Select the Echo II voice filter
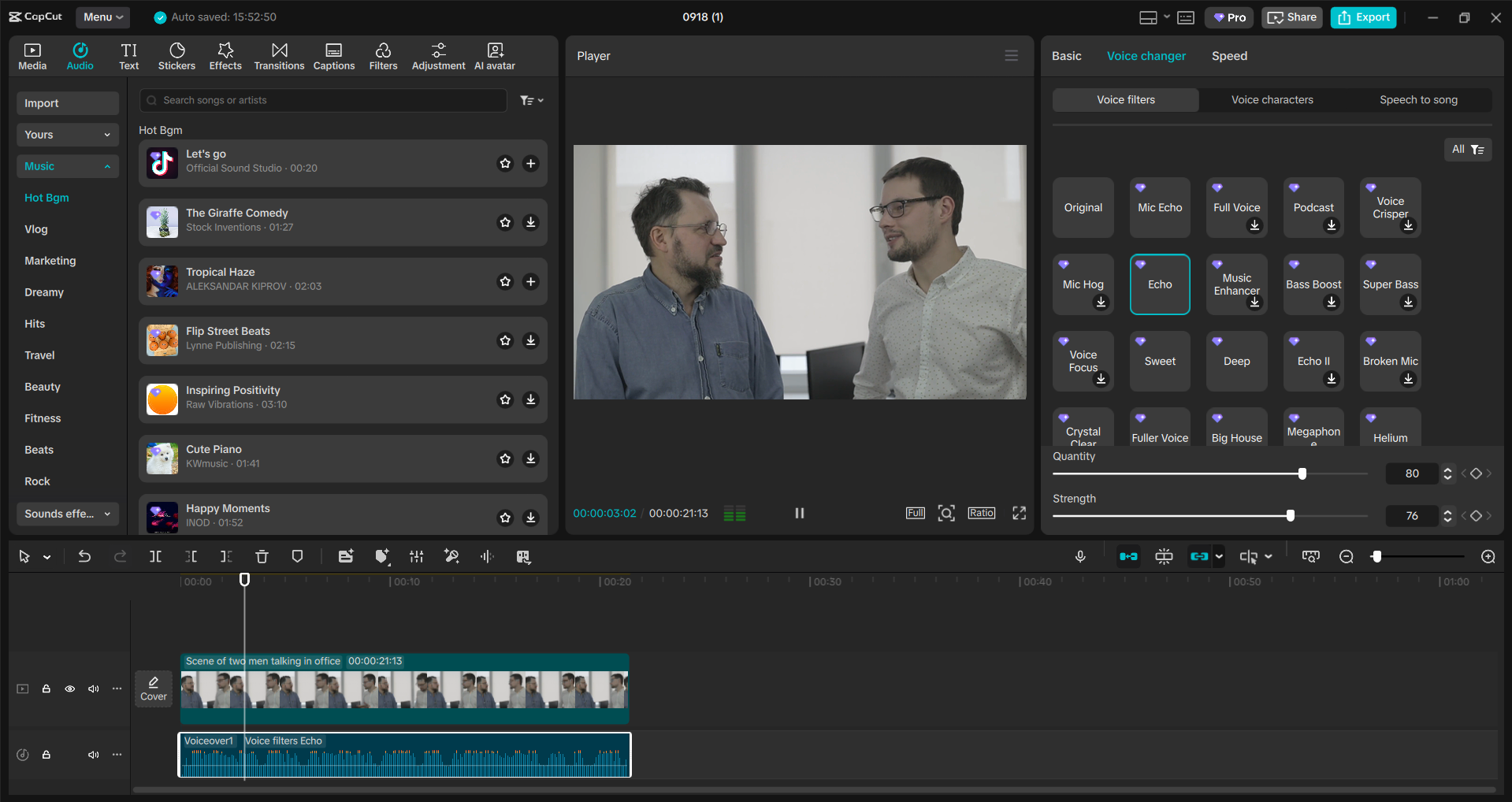Image resolution: width=1512 pixels, height=802 pixels. [x=1312, y=361]
